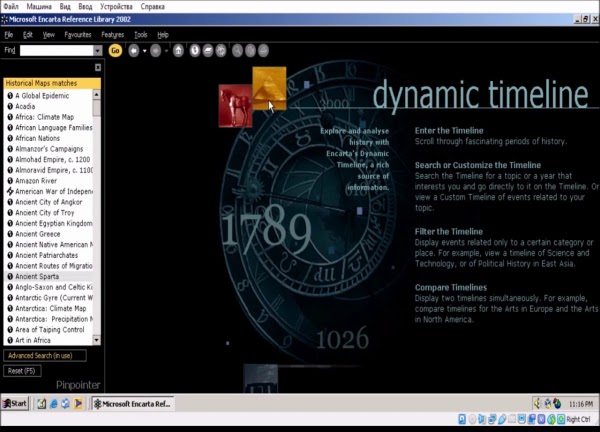Open the Back history dropdown arrow
Image resolution: width=600 pixels, height=432 pixels.
tap(144, 51)
